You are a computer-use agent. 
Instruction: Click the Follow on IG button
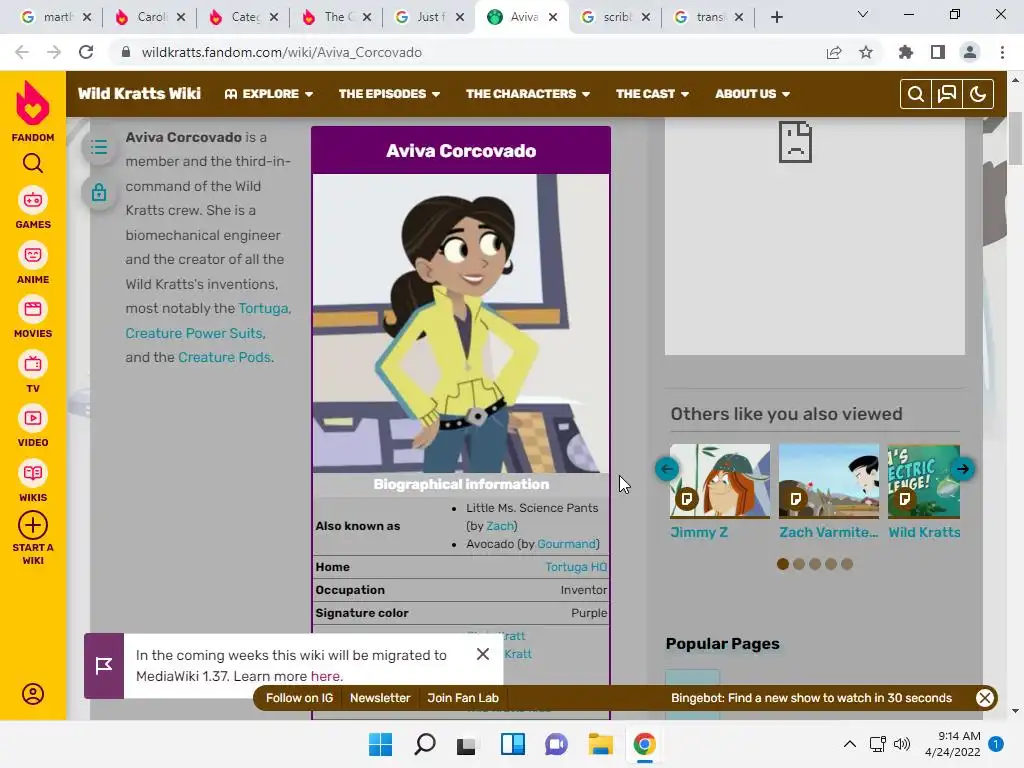299,698
